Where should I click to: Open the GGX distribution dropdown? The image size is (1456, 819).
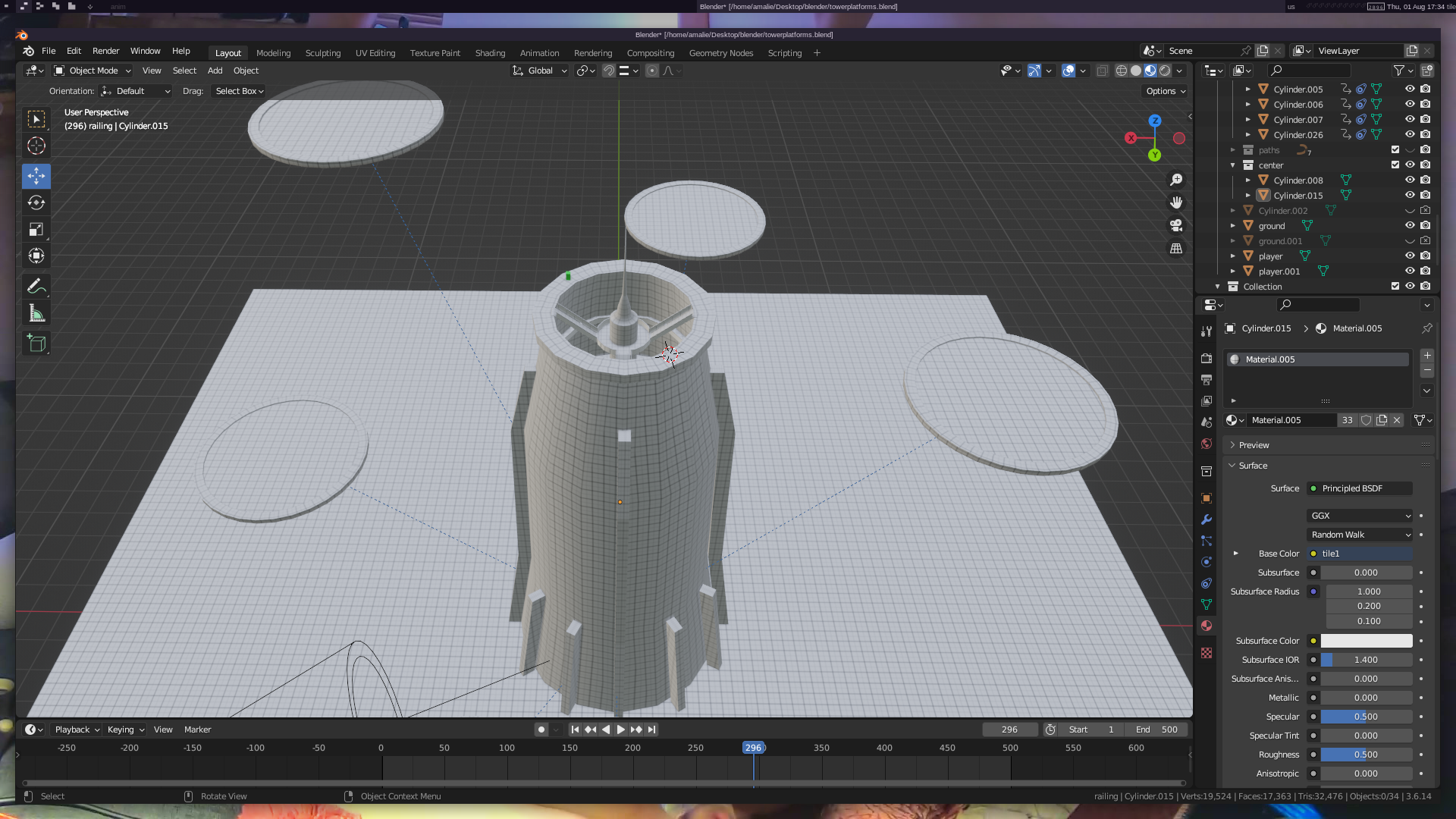[x=1360, y=516]
